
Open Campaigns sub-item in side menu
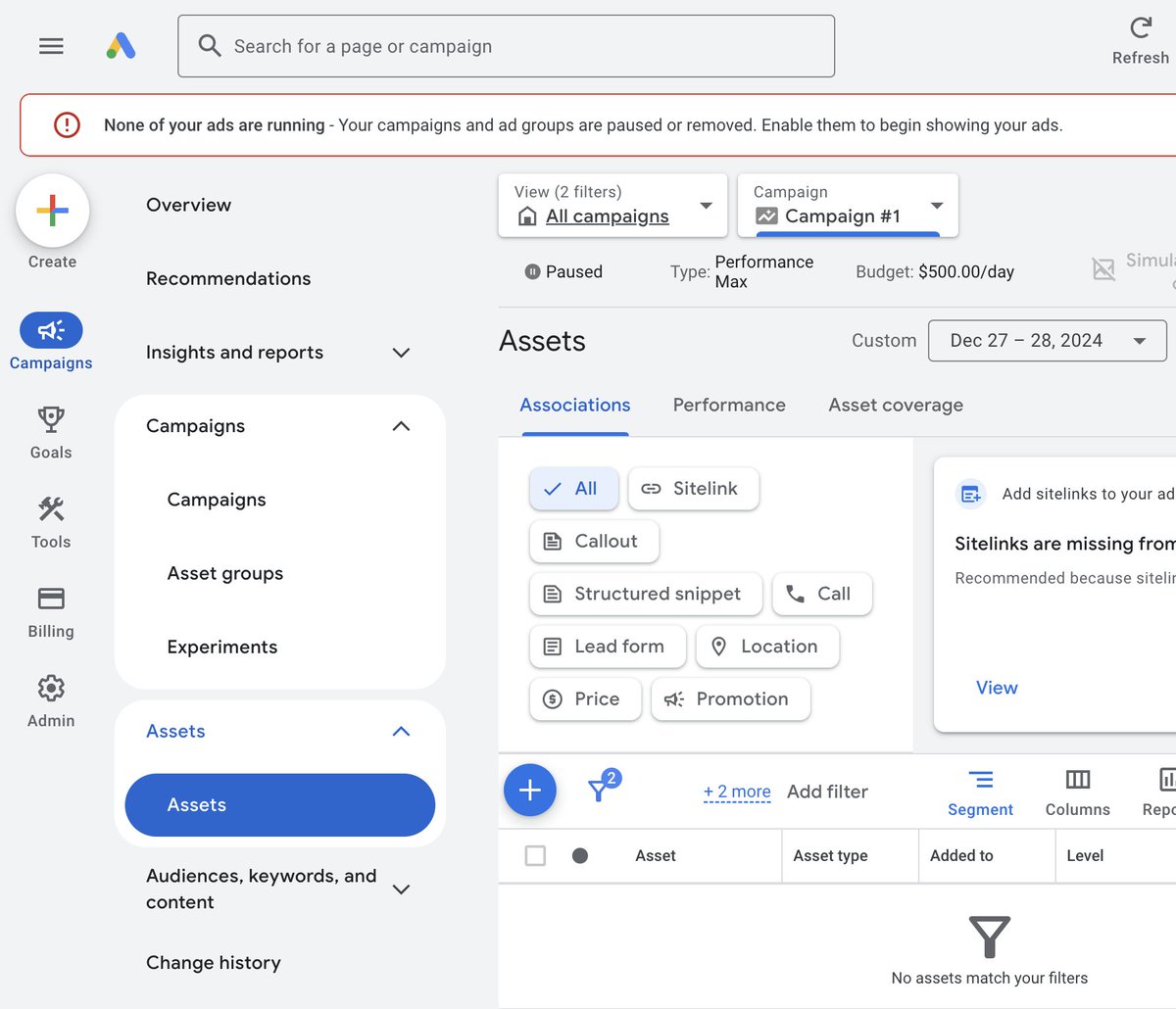tap(217, 500)
